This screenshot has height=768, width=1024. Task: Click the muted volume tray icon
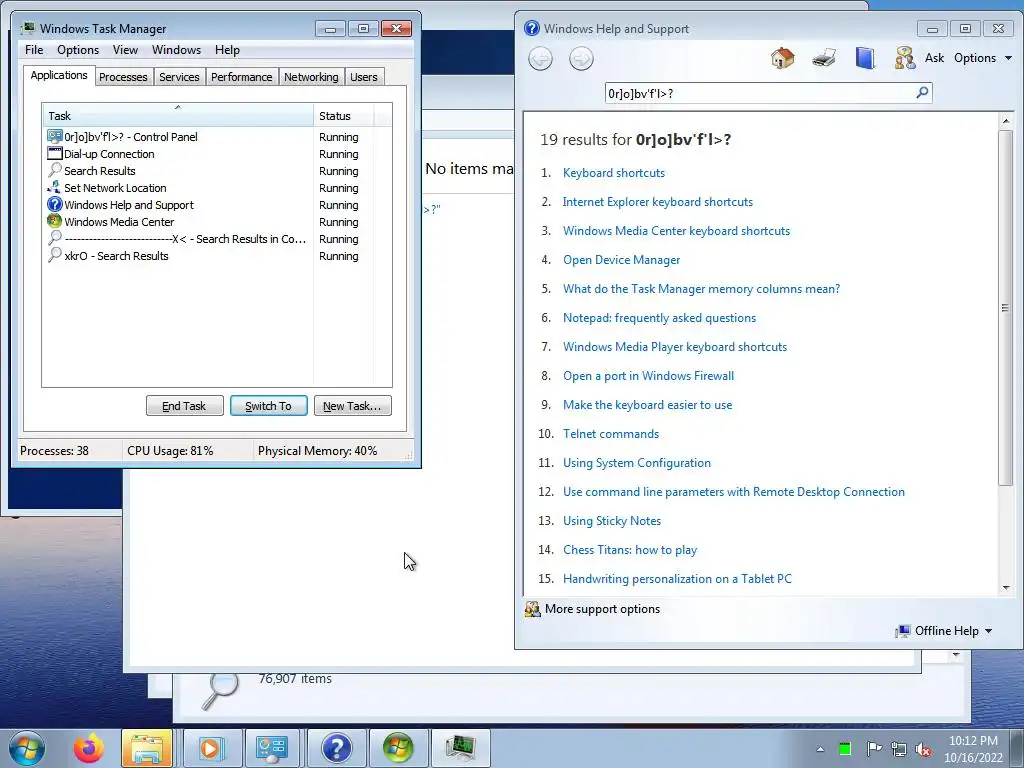pyautogui.click(x=923, y=750)
